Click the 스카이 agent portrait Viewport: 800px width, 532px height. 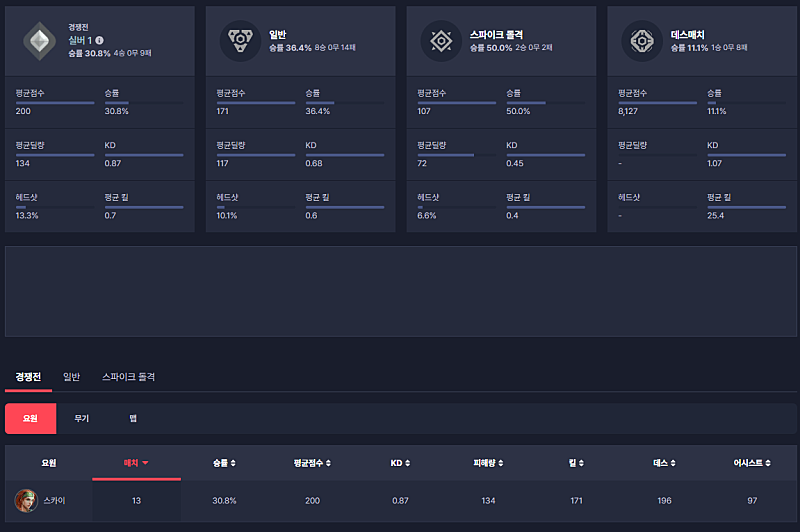[26, 500]
